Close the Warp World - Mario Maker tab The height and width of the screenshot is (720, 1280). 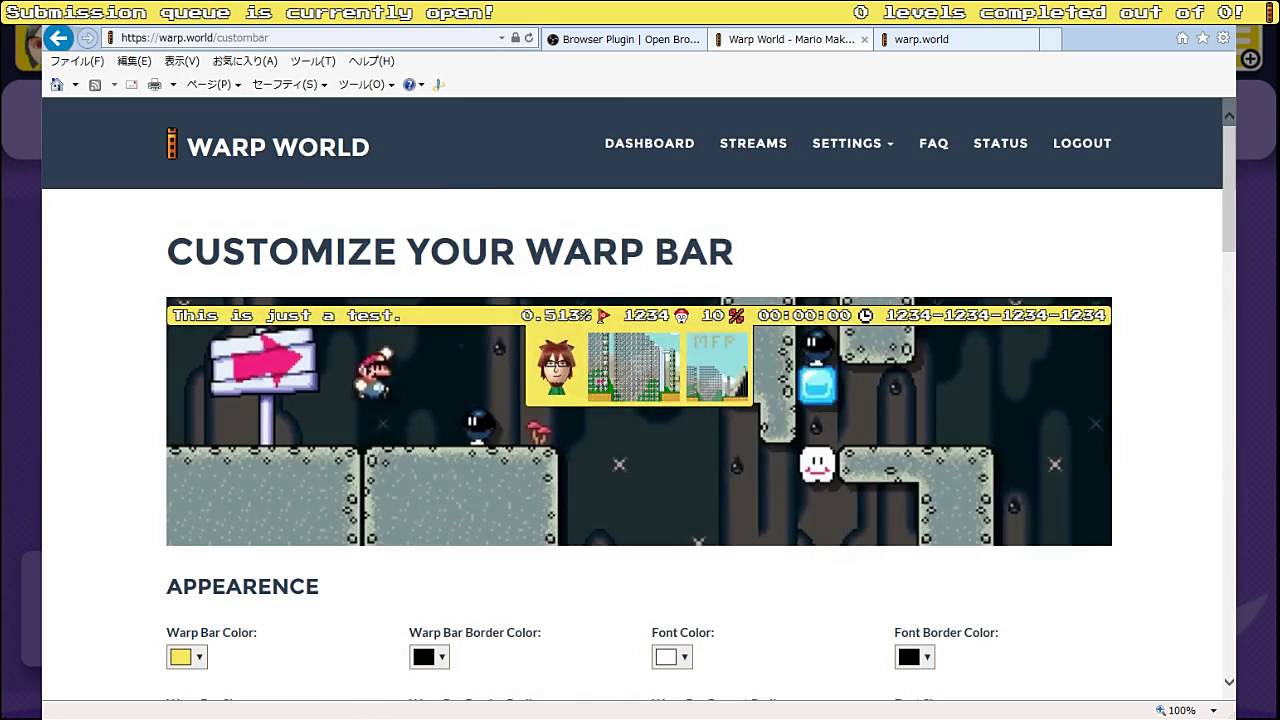point(865,39)
